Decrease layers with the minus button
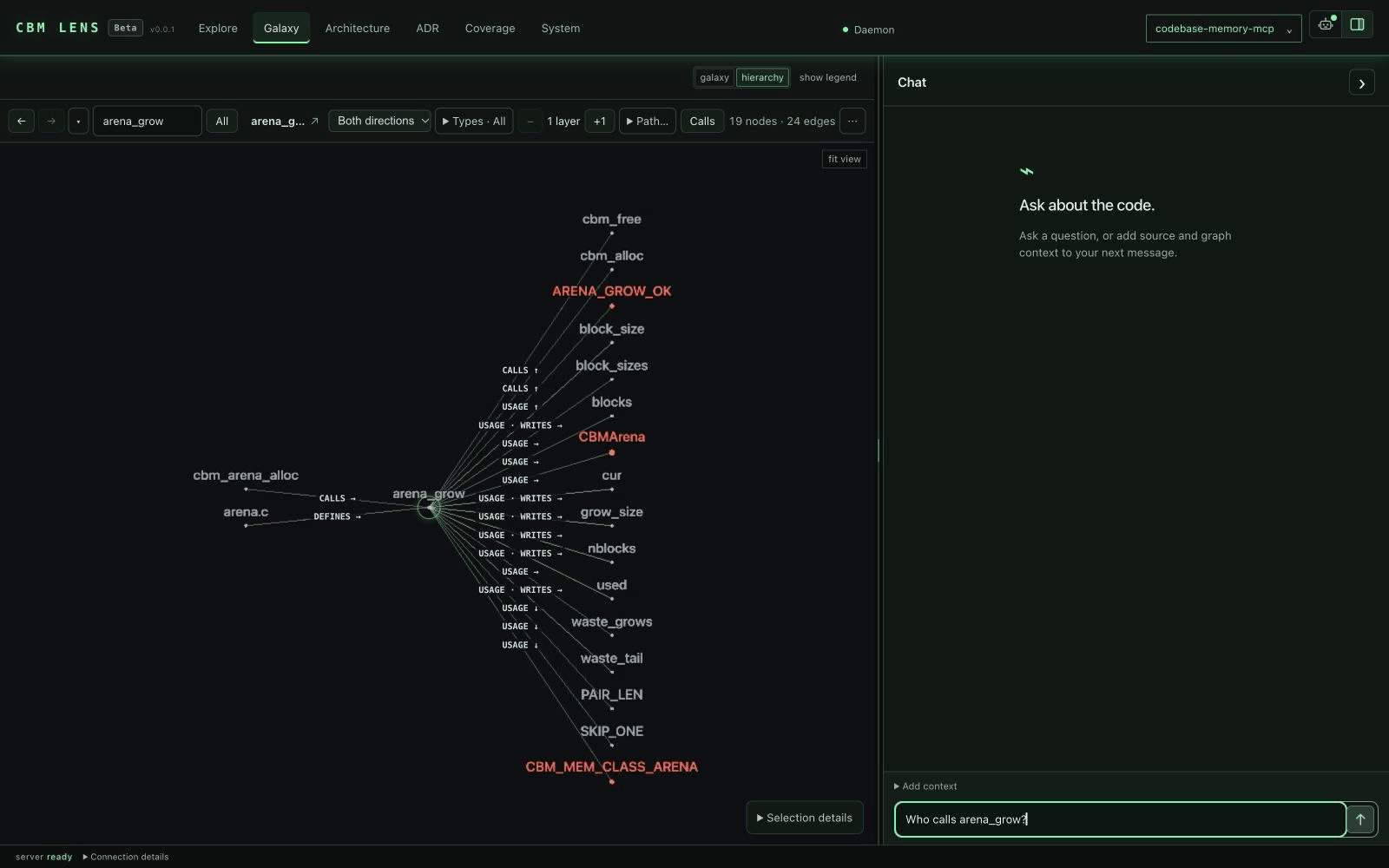The image size is (1389, 868). tap(530, 121)
